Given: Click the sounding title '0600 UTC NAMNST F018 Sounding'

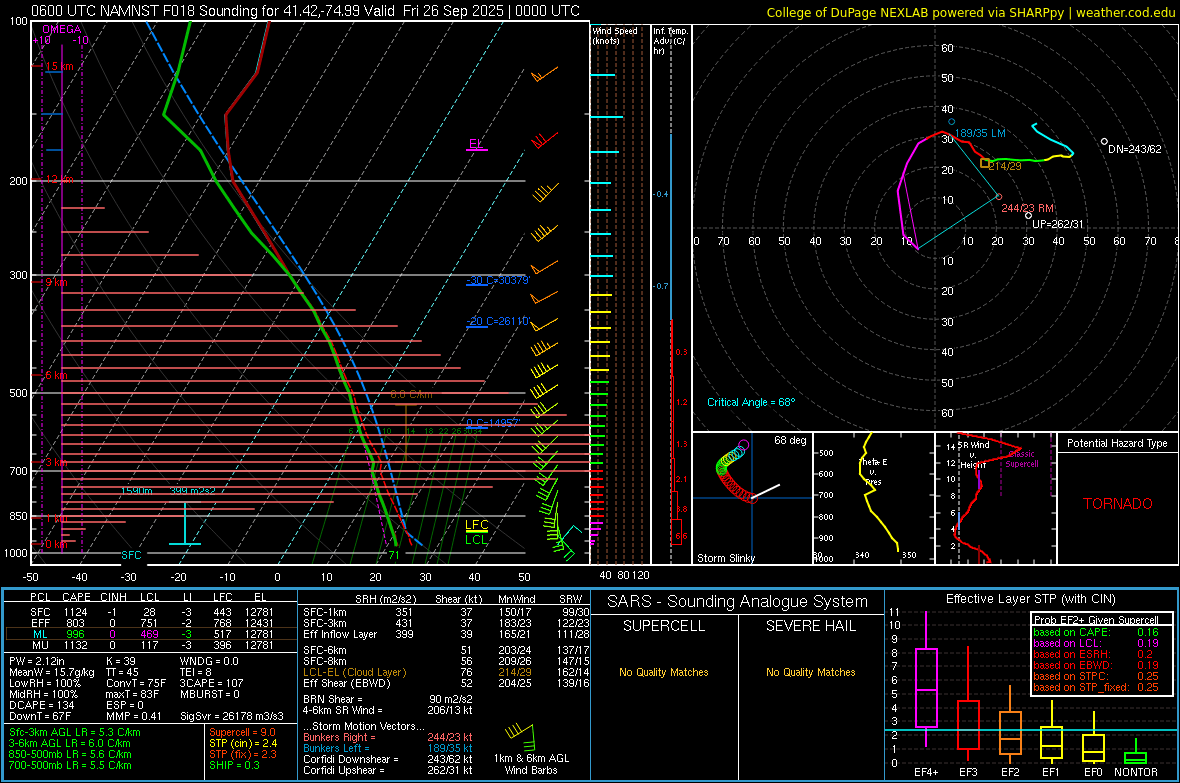Looking at the screenshot, I should [x=150, y=11].
